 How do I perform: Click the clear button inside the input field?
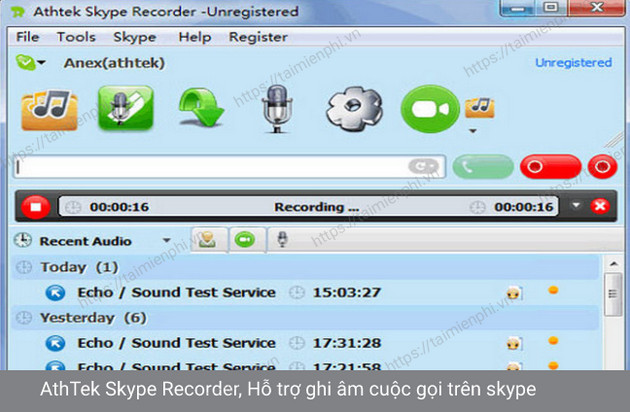[423, 166]
